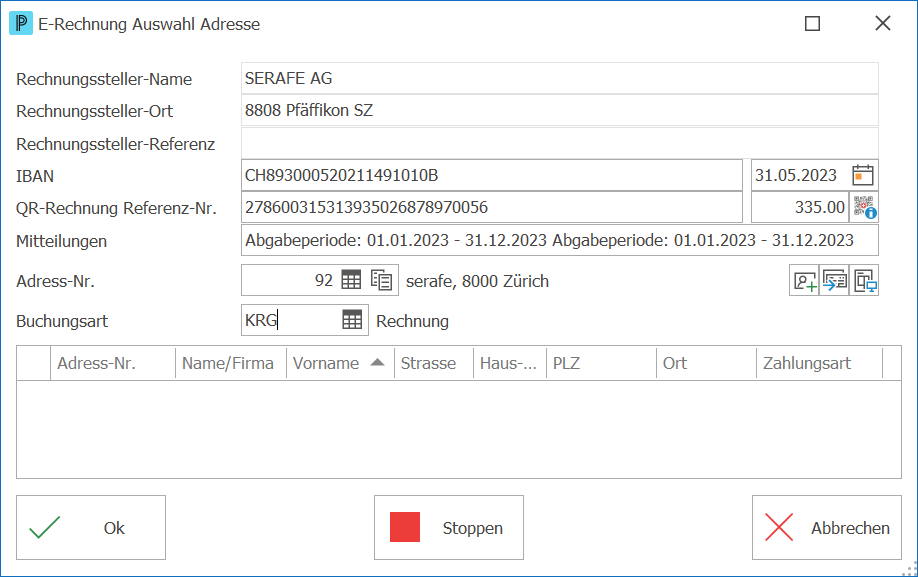Click the grid's row selector header cell
Viewport: 918px width, 577px height.
point(33,363)
